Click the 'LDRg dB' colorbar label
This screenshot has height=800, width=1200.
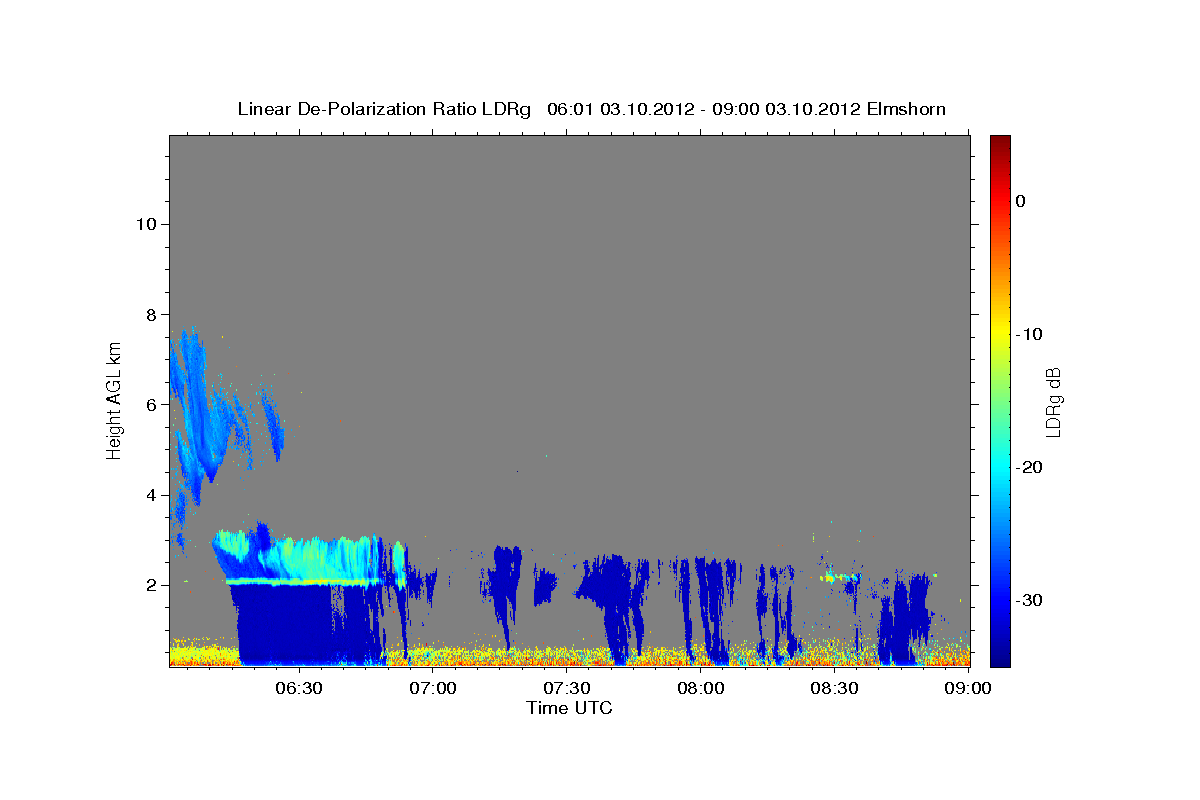1052,400
